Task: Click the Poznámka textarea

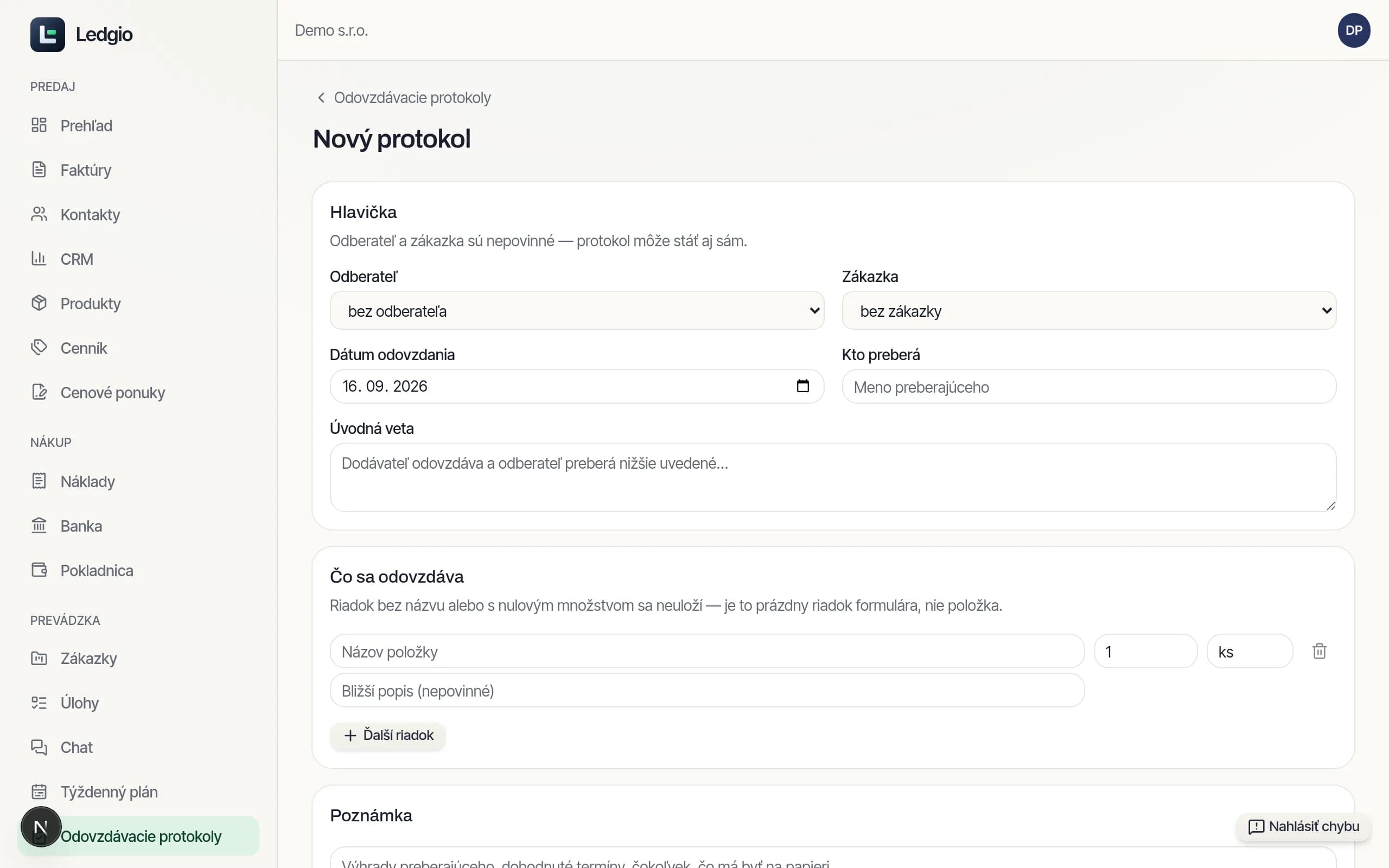Action: [833, 858]
